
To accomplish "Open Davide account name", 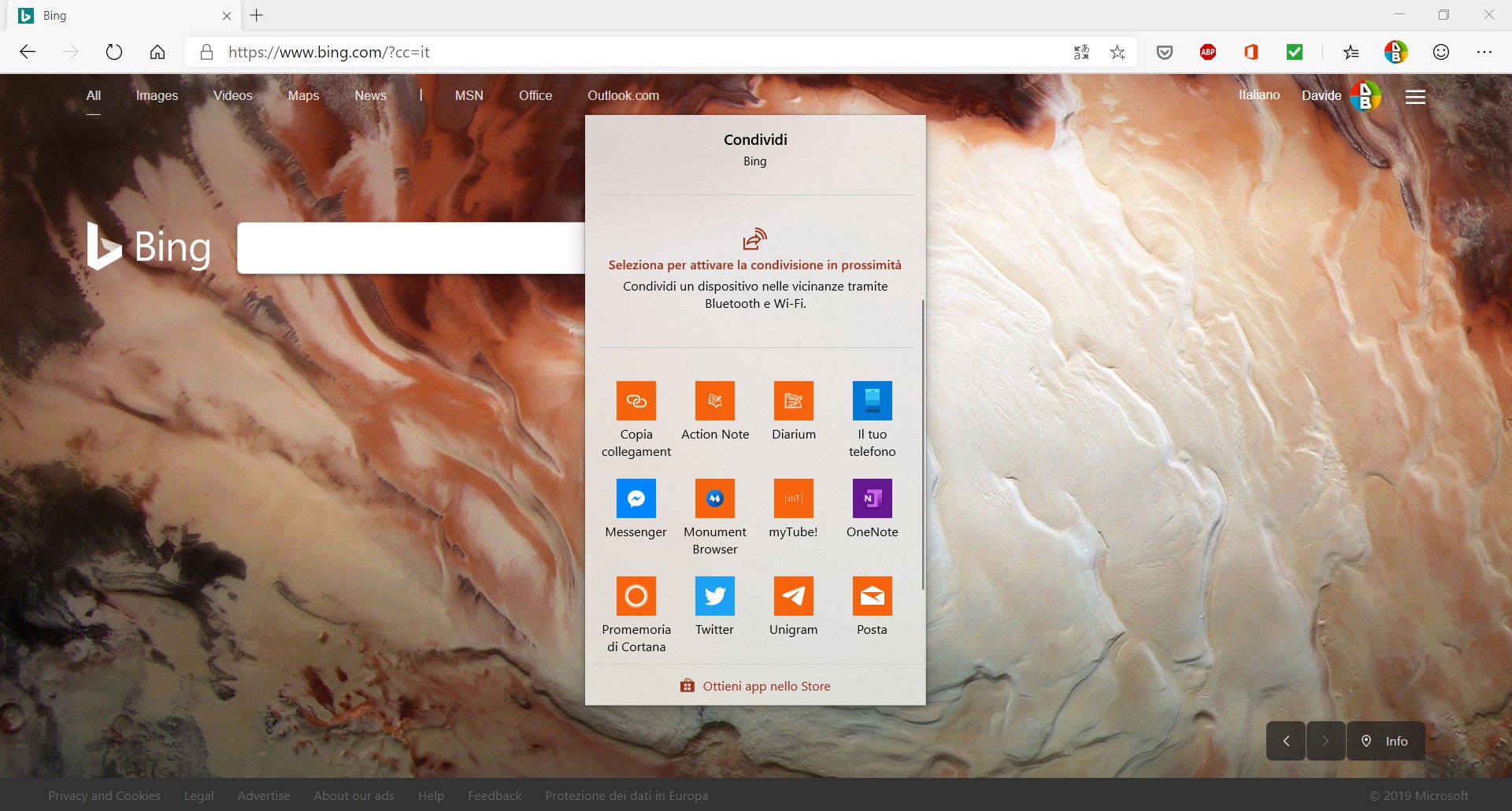I will click(1321, 95).
